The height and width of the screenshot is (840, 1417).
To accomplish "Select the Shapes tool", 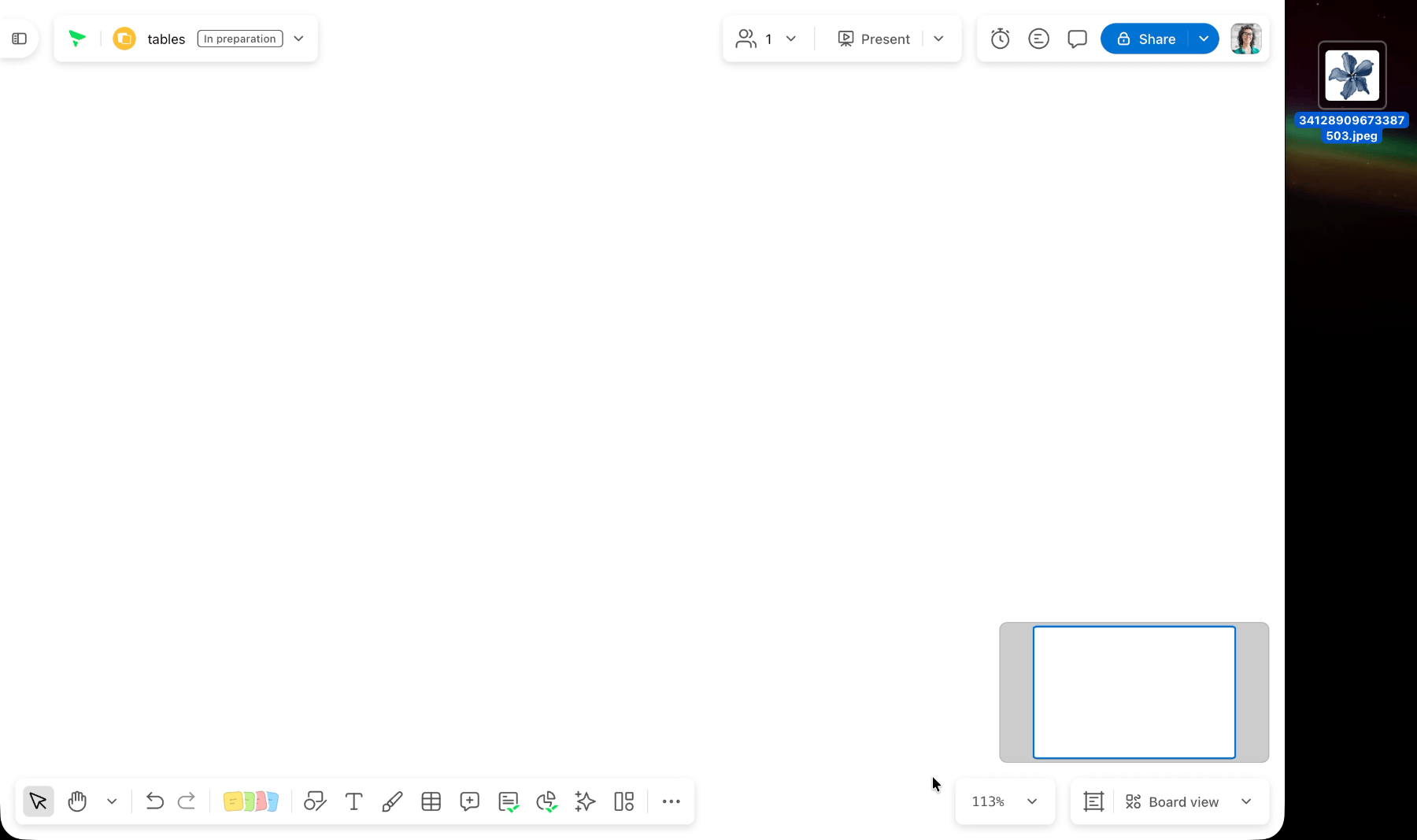I will point(315,801).
